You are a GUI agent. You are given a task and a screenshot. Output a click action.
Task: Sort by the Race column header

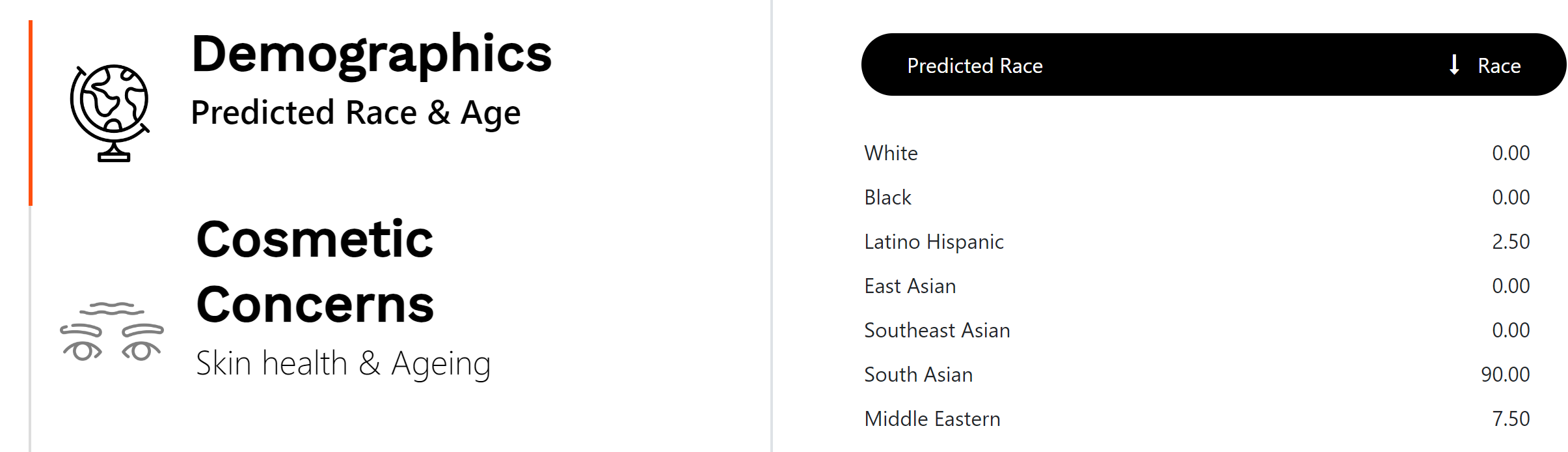1498,66
